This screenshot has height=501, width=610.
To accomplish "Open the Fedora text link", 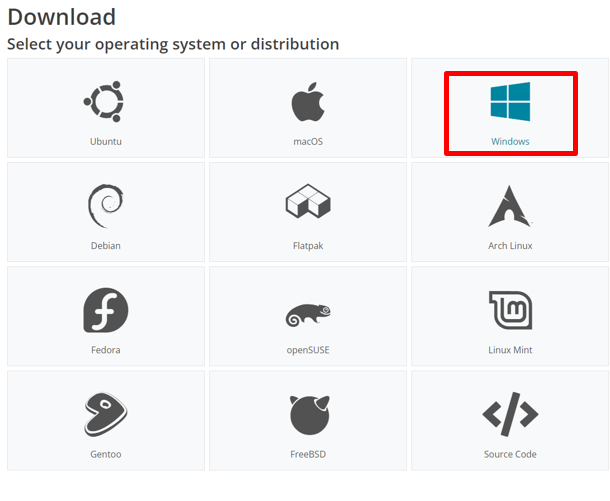I will click(105, 350).
